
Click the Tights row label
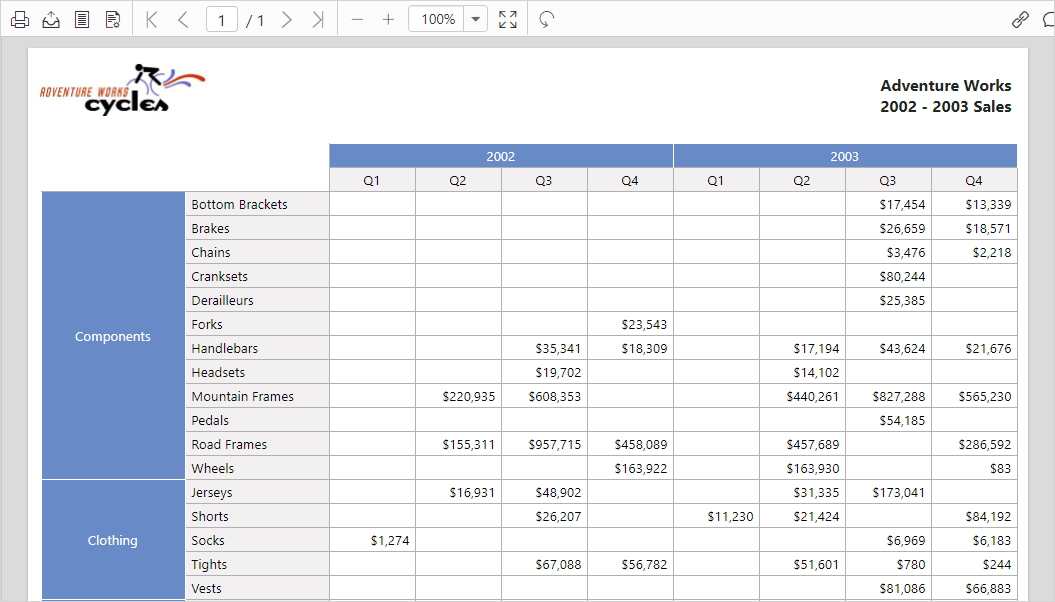coord(209,564)
